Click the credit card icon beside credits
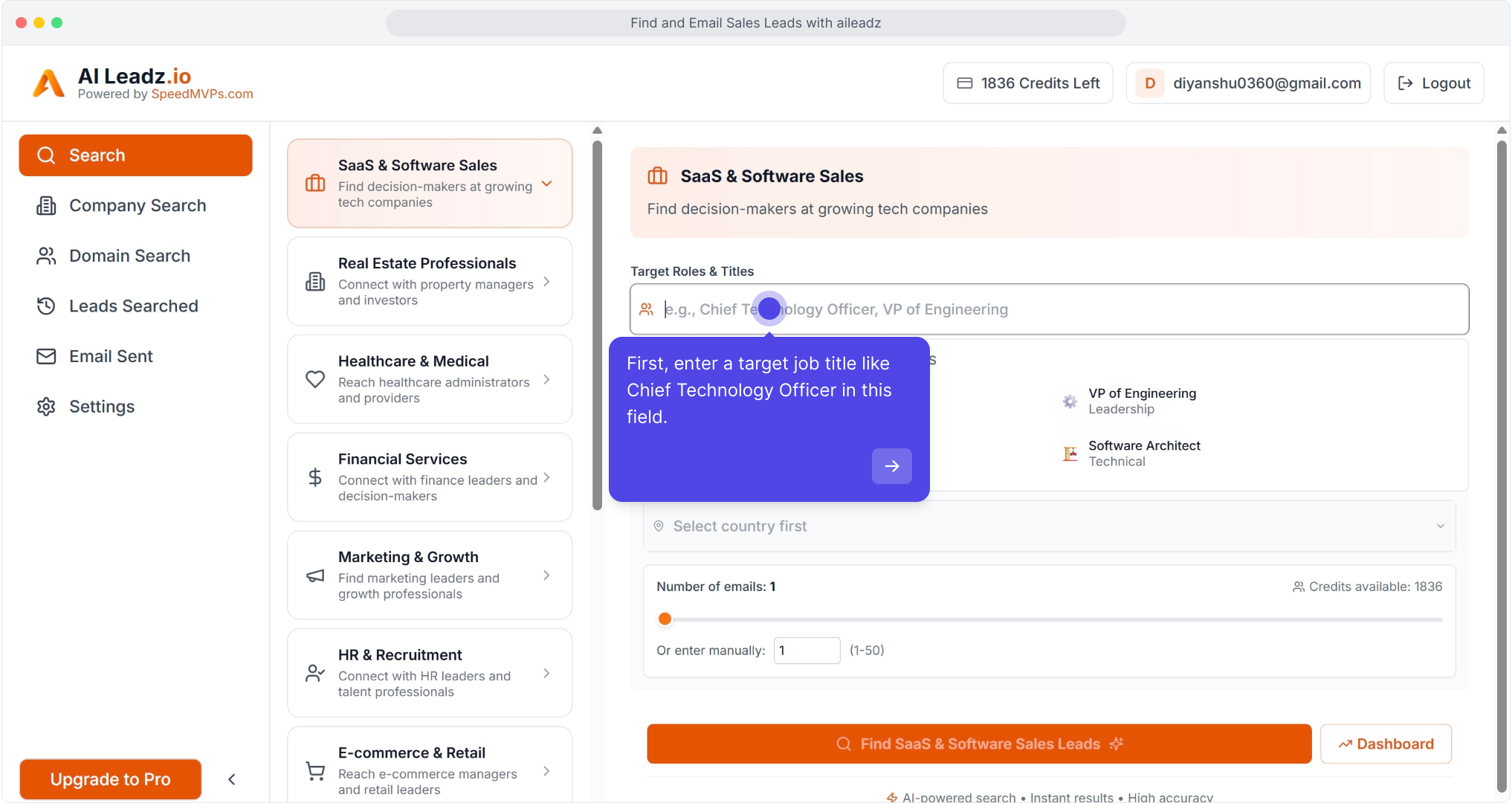 (964, 83)
